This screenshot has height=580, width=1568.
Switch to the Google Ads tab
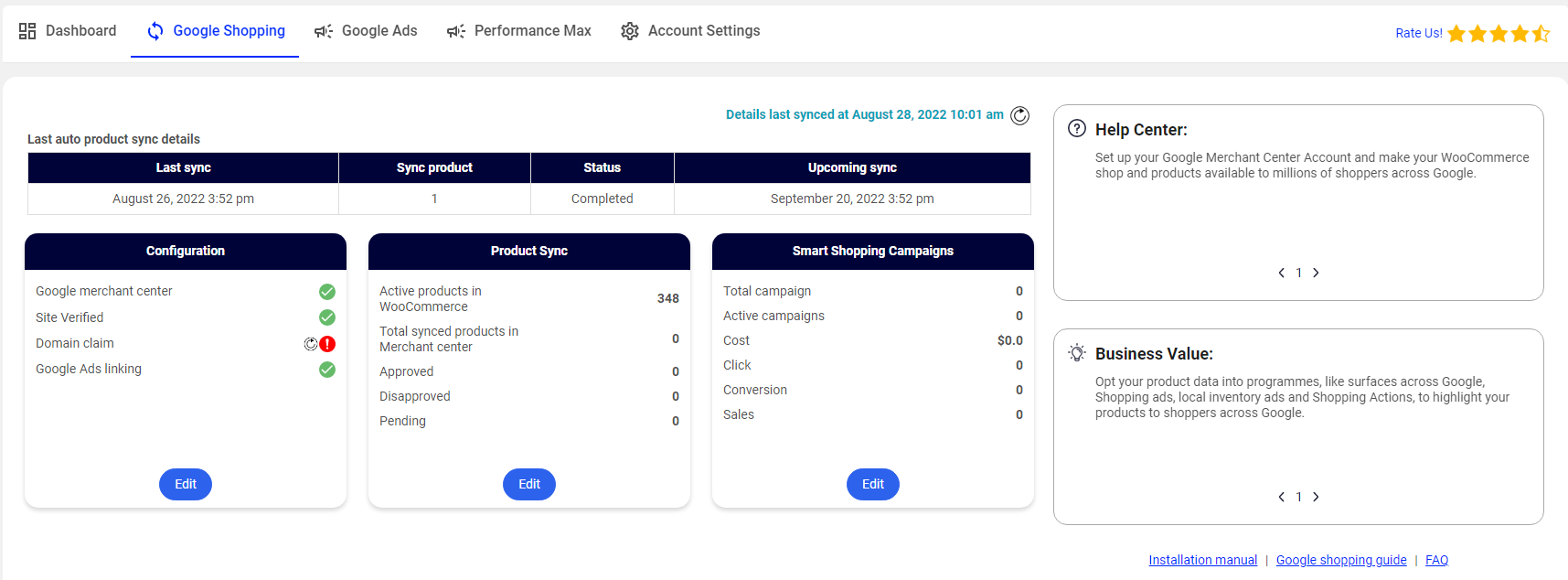[366, 31]
